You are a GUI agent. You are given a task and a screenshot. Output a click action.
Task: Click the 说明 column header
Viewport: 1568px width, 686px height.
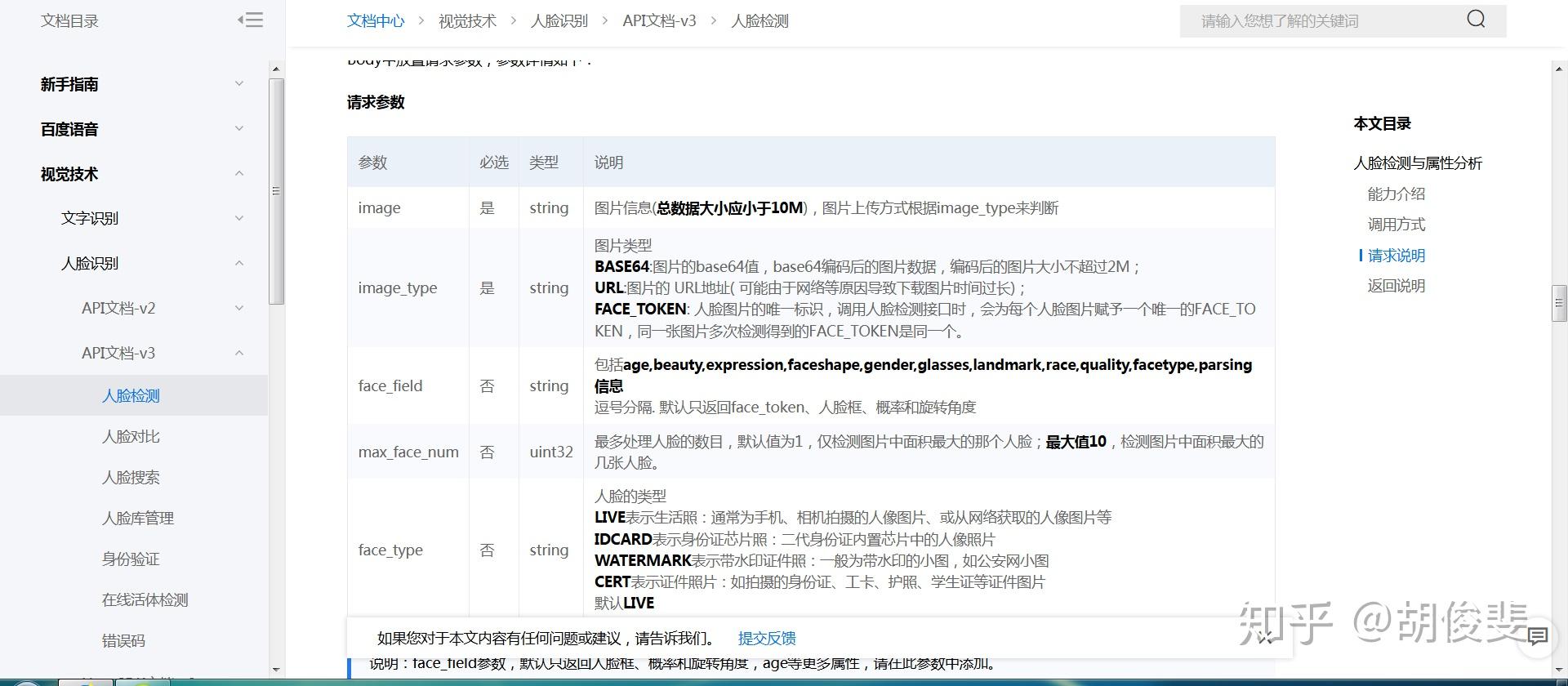click(x=929, y=162)
